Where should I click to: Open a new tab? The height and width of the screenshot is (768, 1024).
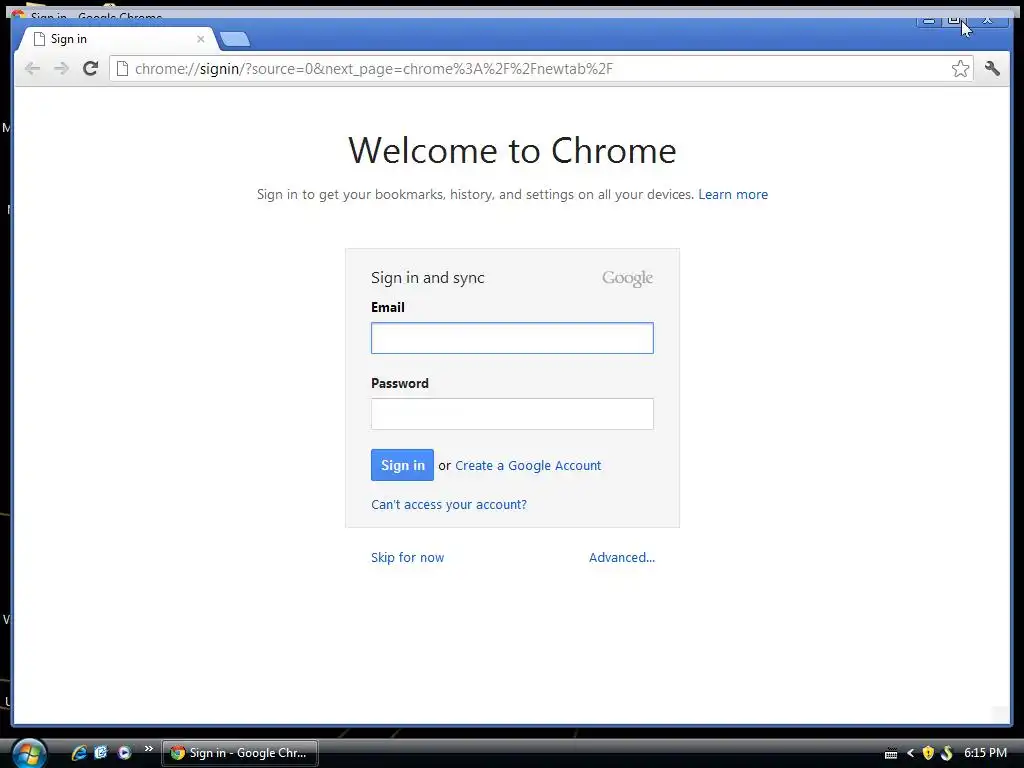pos(234,40)
